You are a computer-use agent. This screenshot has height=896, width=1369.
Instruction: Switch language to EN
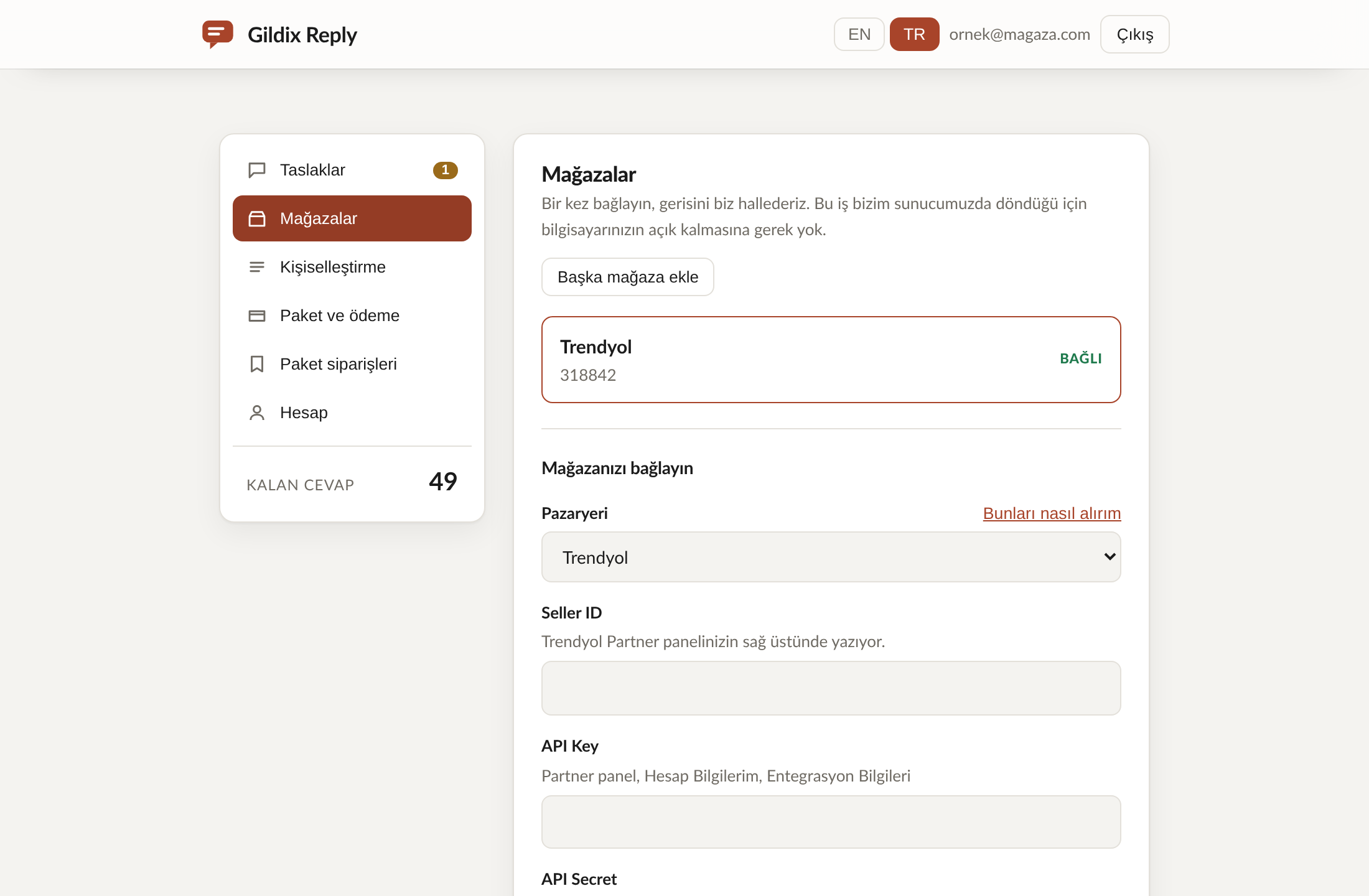coord(859,34)
